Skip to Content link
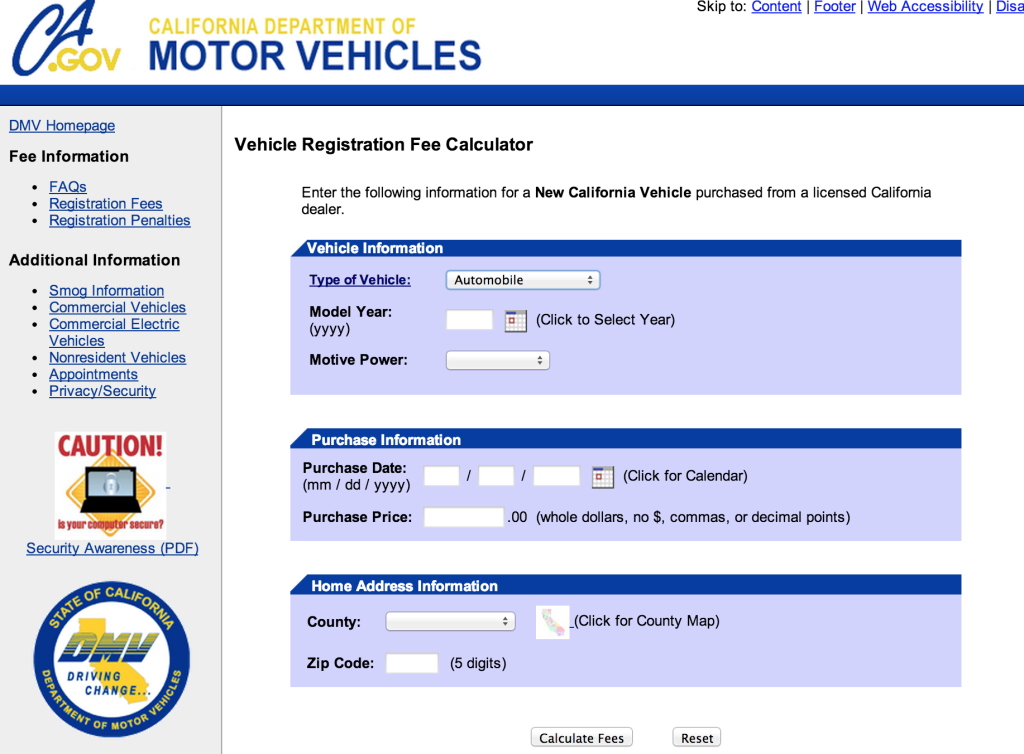The width and height of the screenshot is (1024, 754). point(776,7)
